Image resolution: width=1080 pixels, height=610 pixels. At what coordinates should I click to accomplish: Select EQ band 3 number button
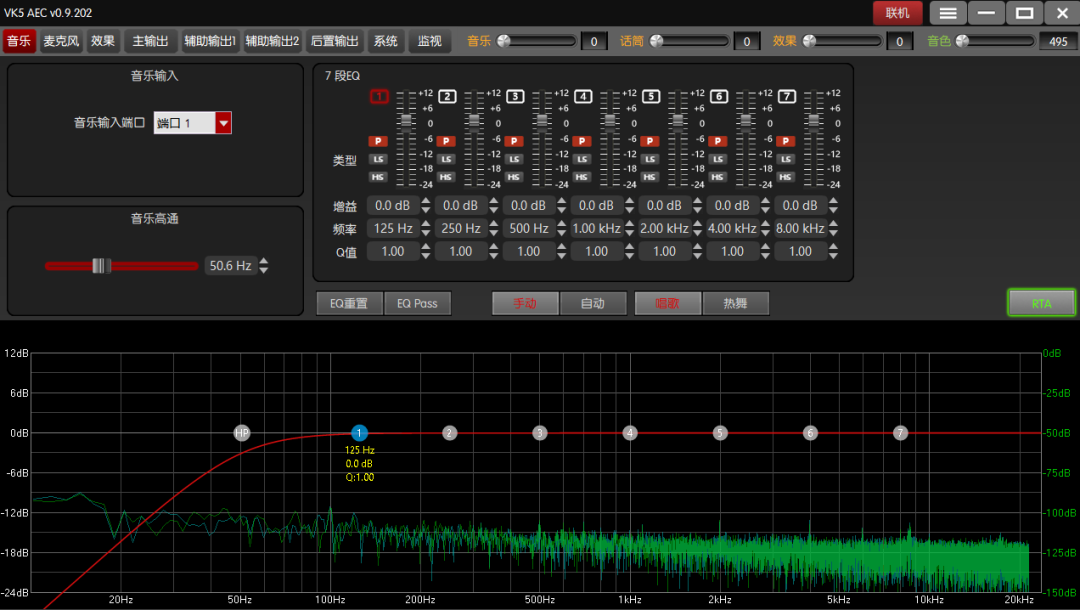pyautogui.click(x=515, y=96)
